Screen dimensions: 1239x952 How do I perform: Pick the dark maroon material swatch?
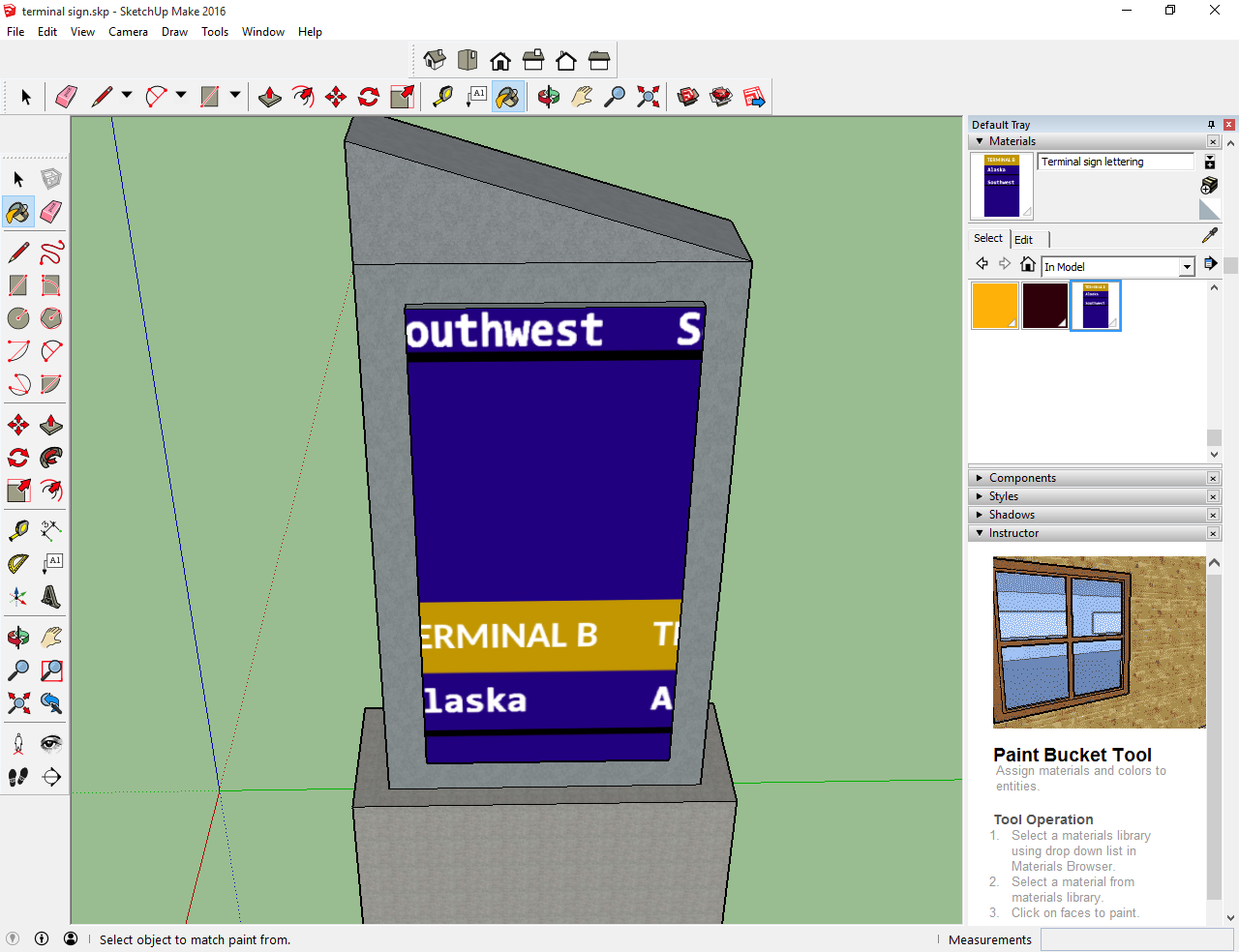coord(1045,306)
